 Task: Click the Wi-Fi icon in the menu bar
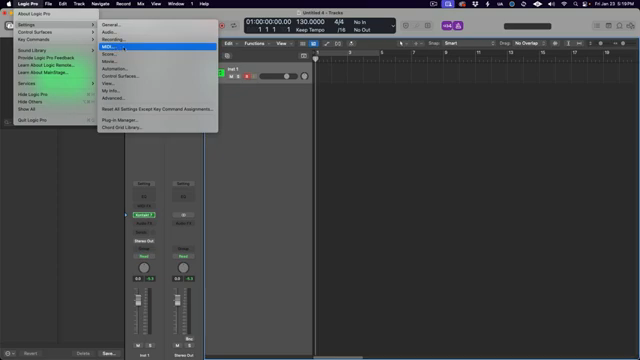564,4
